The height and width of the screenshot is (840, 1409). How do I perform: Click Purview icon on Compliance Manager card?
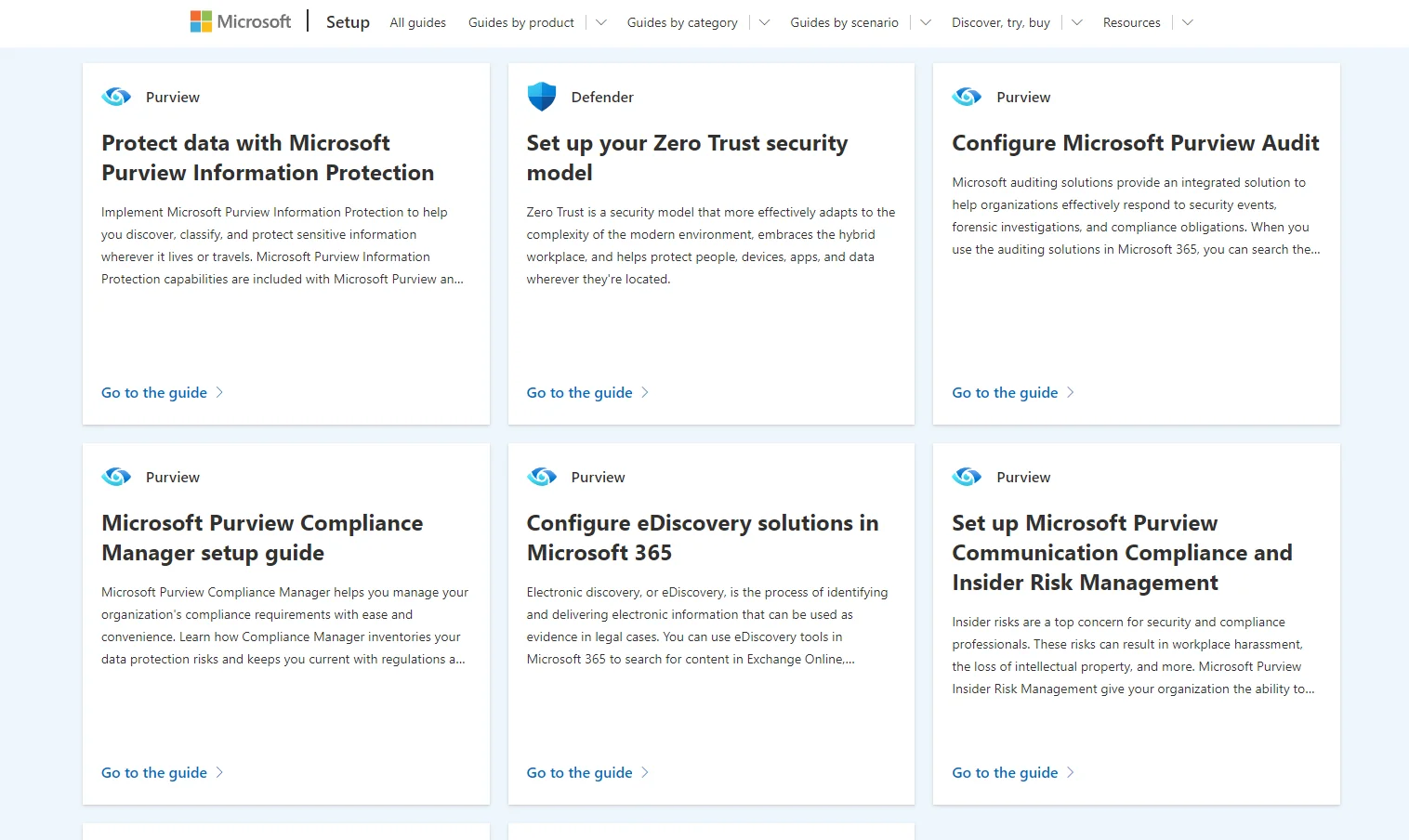coord(116,477)
